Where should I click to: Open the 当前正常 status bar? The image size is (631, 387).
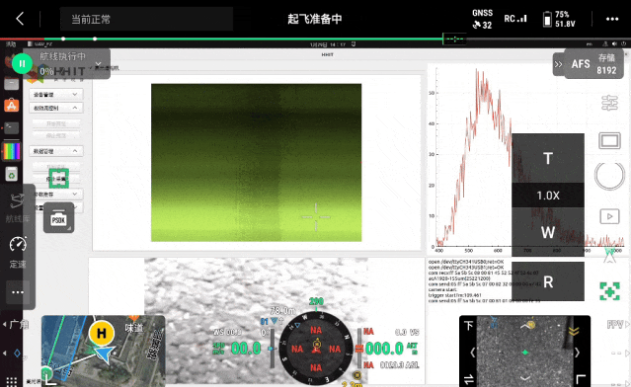[146, 19]
